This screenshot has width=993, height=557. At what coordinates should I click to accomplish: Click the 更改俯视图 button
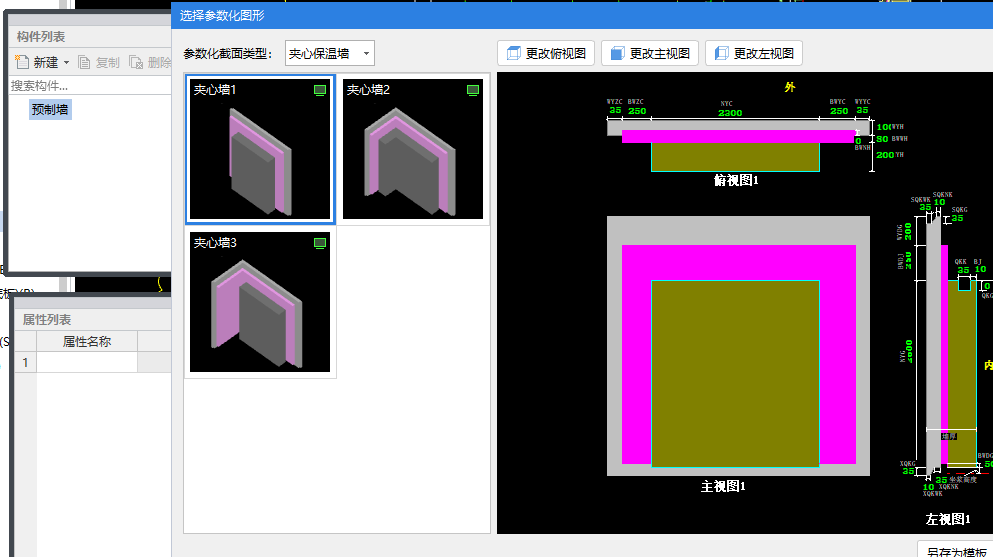pos(546,53)
